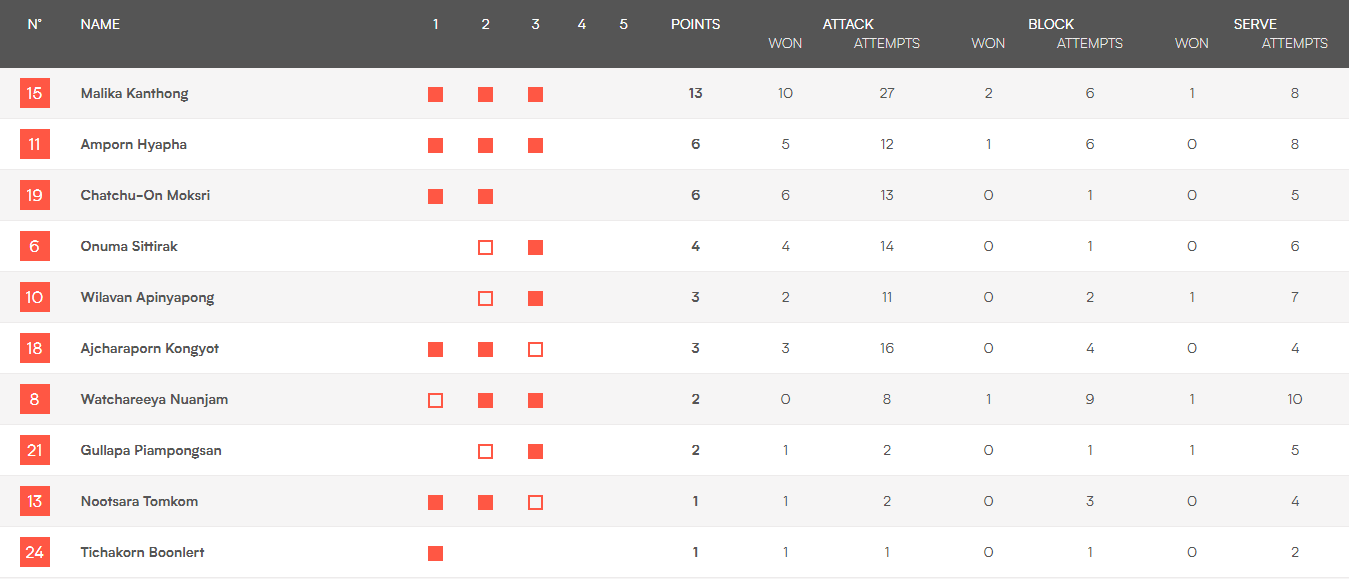The width and height of the screenshot is (1349, 579).
Task: Click Chatchu-On Moksri's set 2 filled square
Action: point(485,196)
